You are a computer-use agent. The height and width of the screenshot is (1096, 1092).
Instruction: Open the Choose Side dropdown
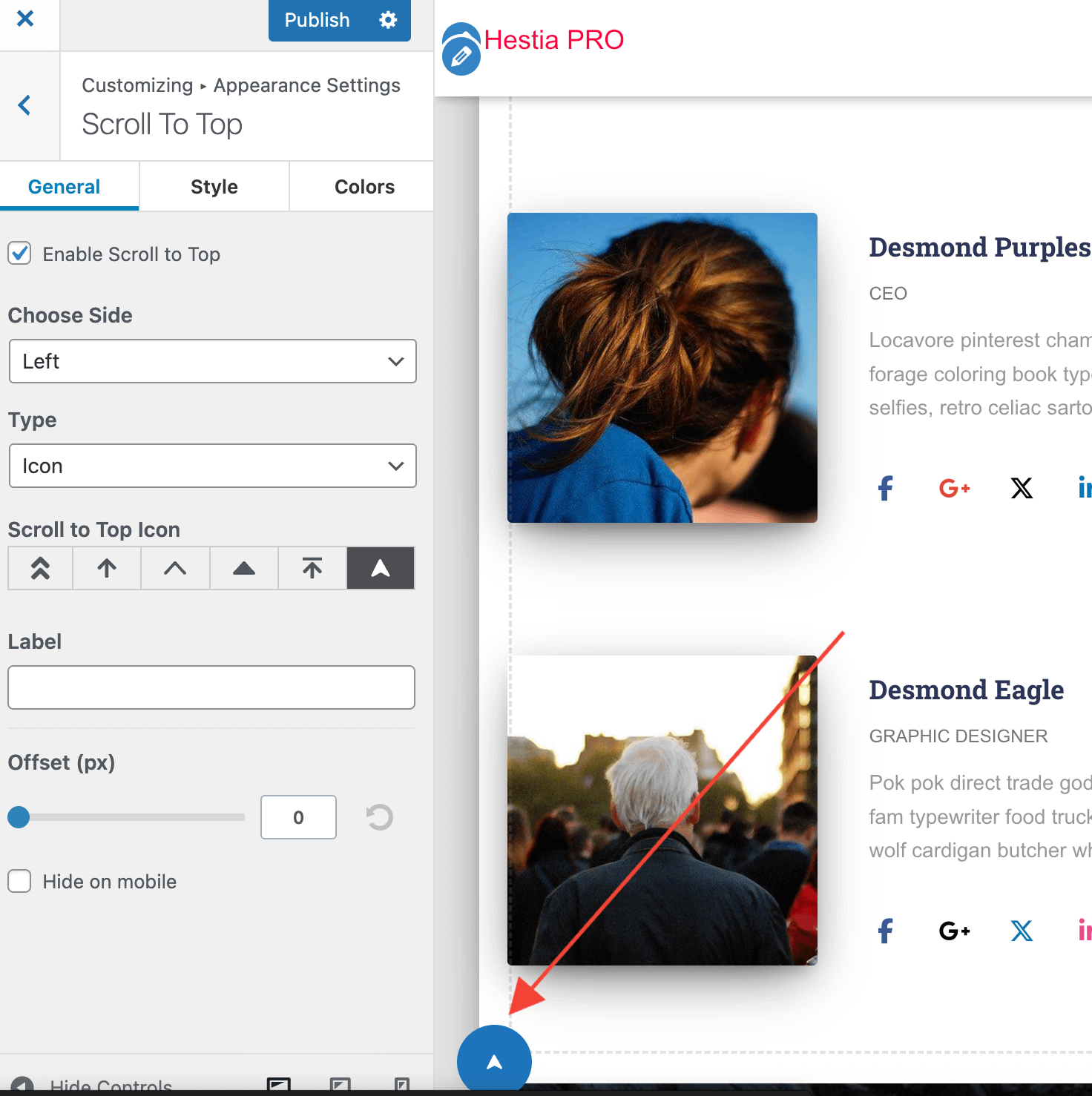click(212, 361)
